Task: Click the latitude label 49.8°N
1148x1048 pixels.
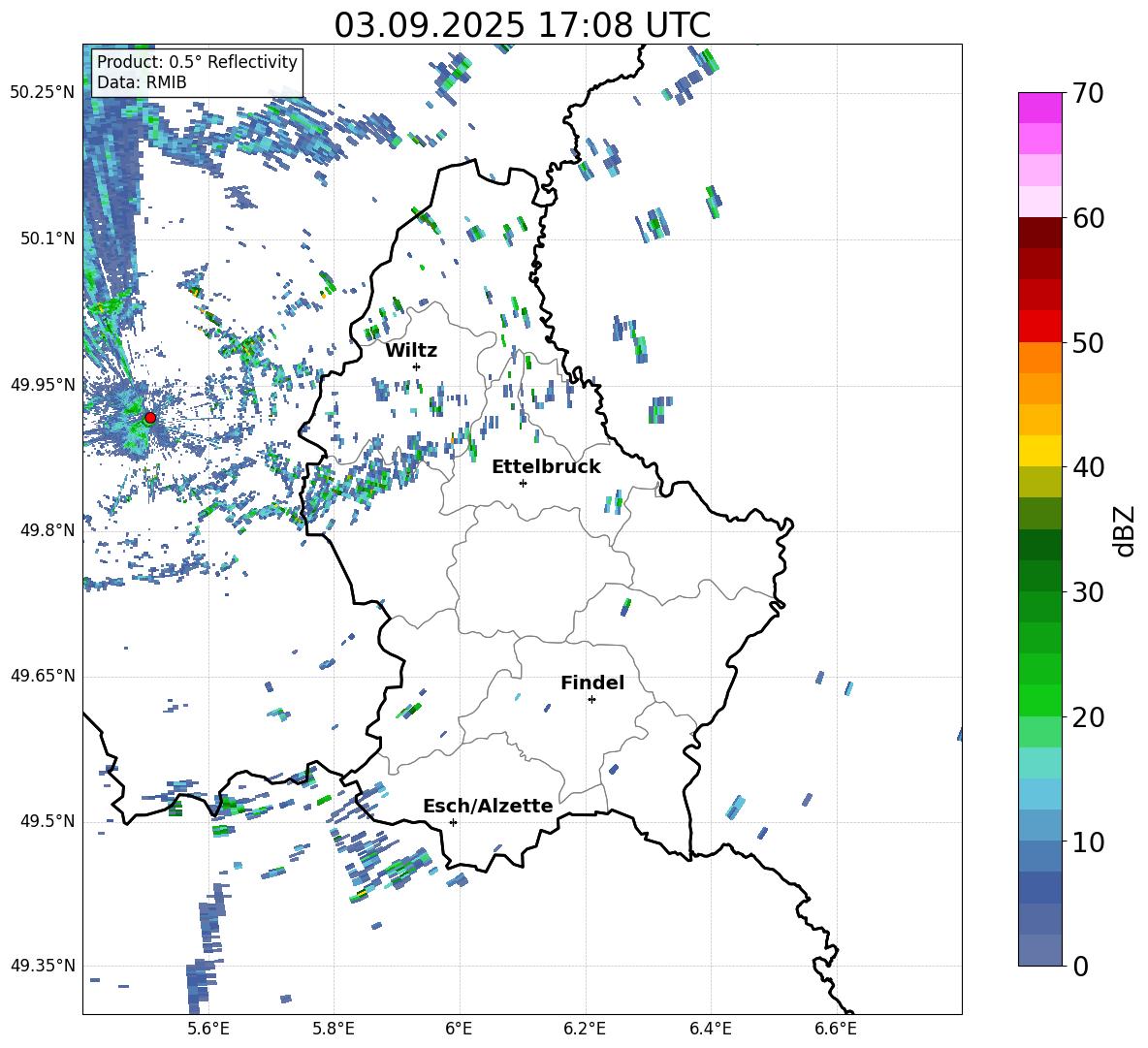Action: [48, 530]
